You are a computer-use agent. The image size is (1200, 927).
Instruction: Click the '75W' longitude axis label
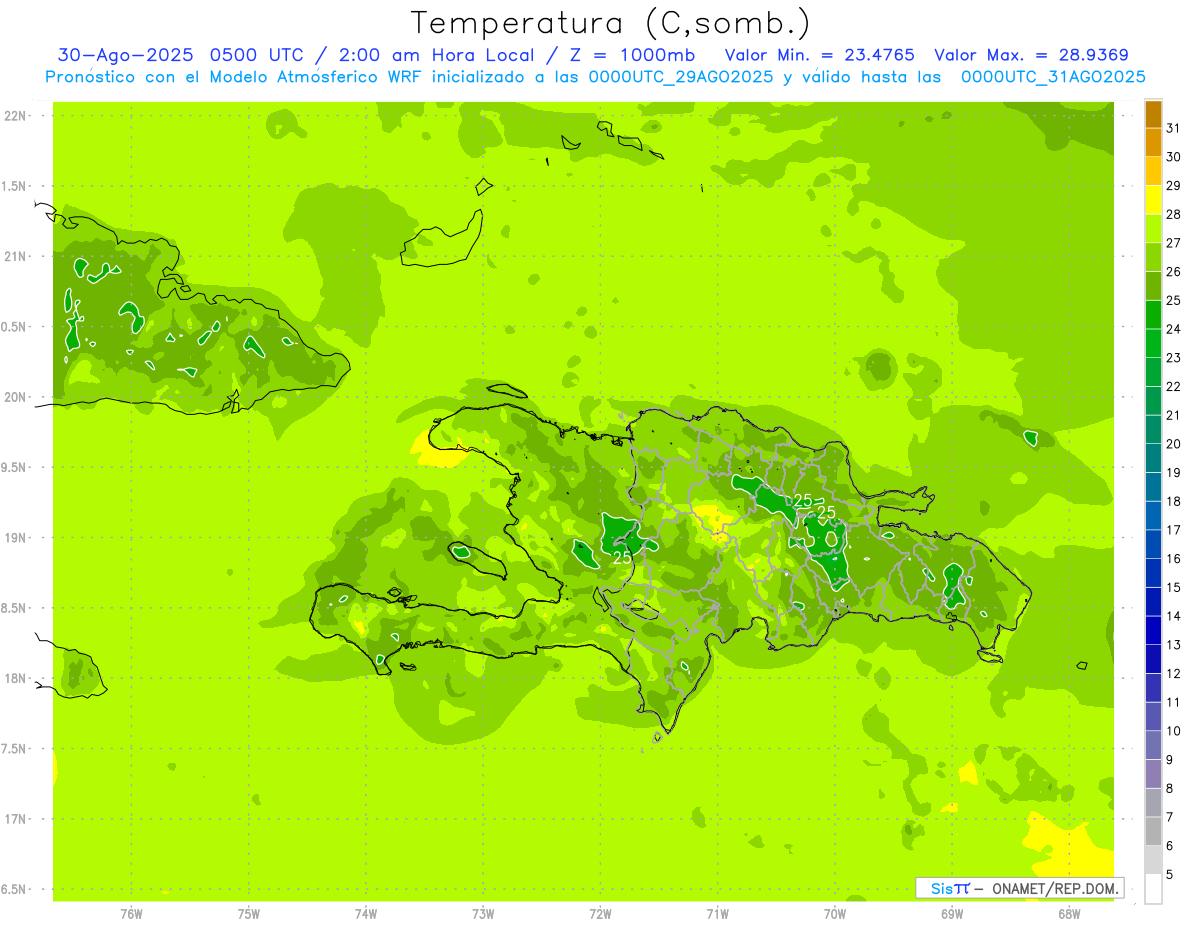click(249, 914)
